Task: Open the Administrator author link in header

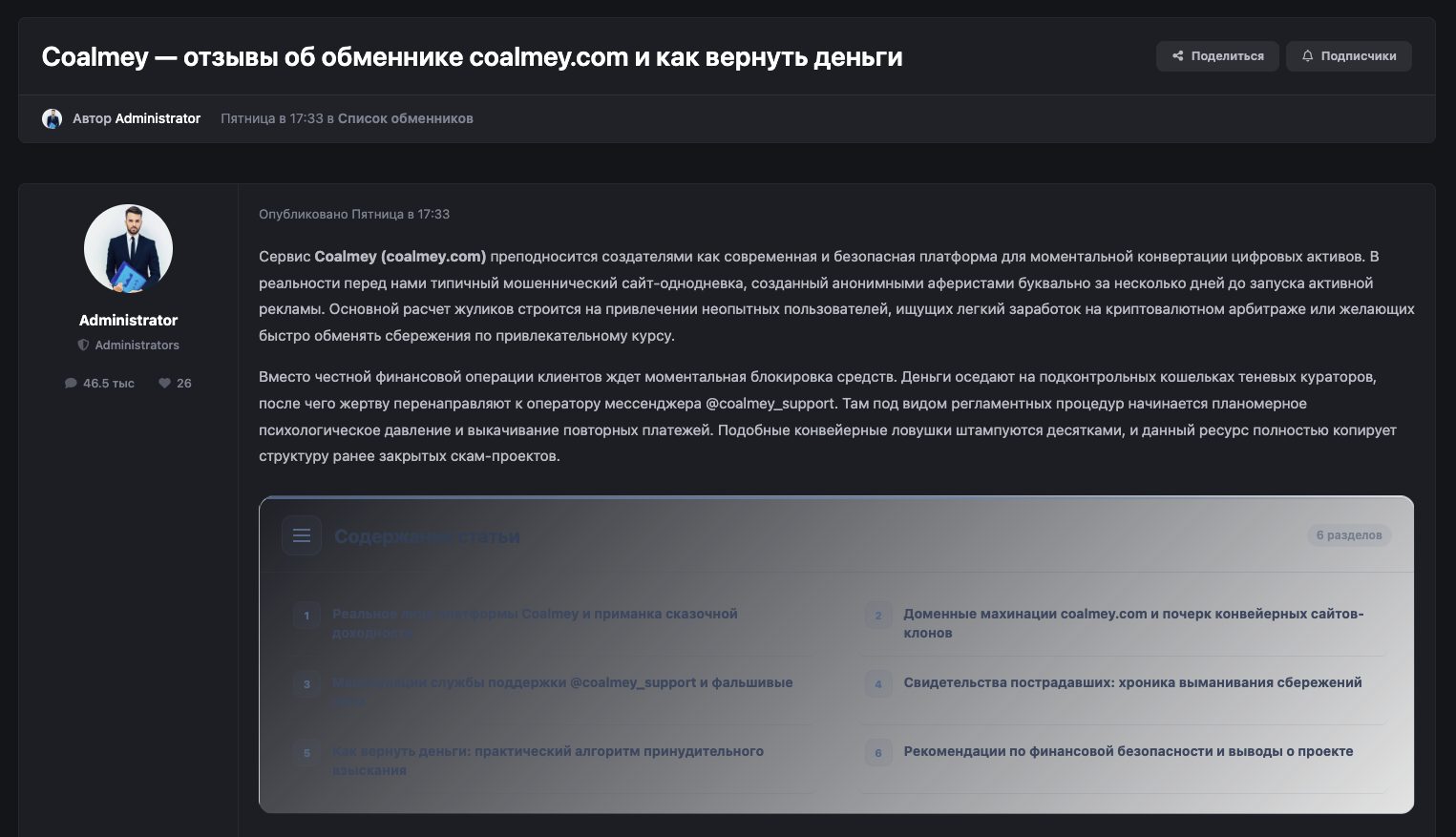Action: coord(158,118)
